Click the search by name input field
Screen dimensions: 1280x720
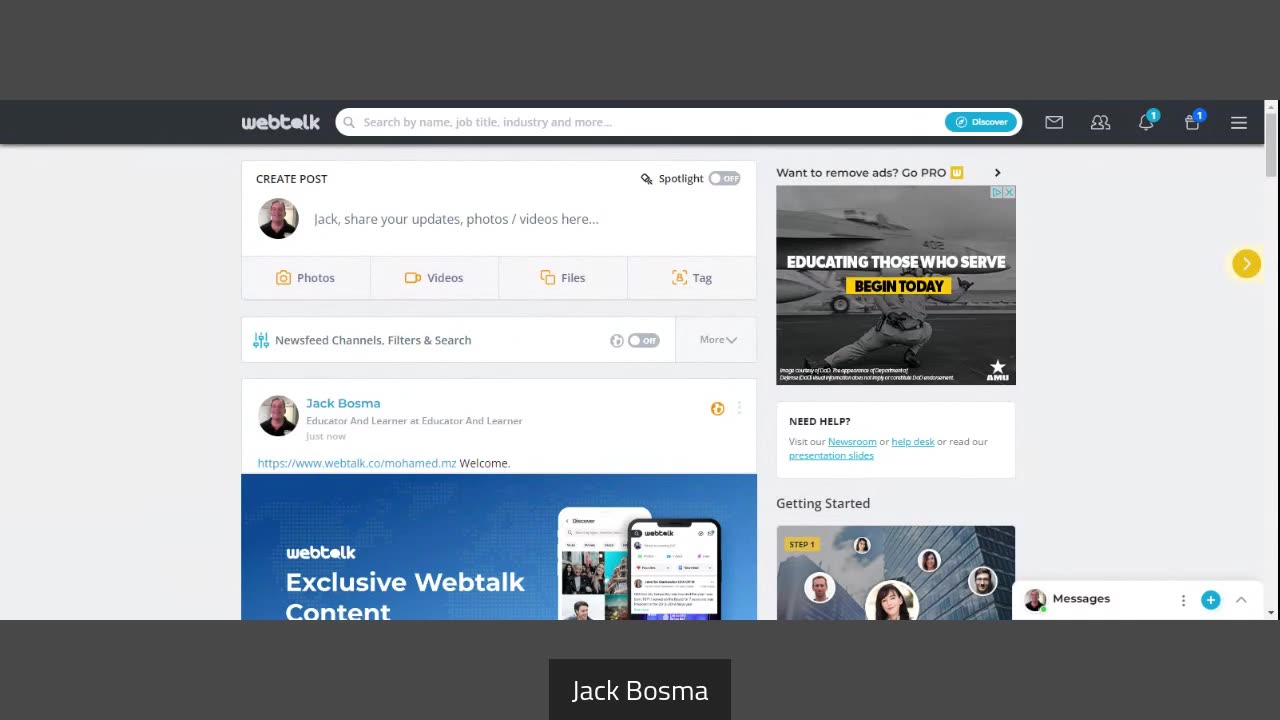coord(640,122)
